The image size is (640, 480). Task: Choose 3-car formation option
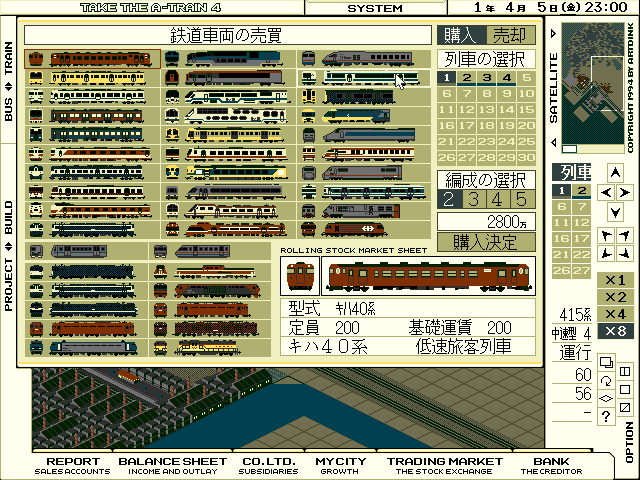pyautogui.click(x=470, y=200)
